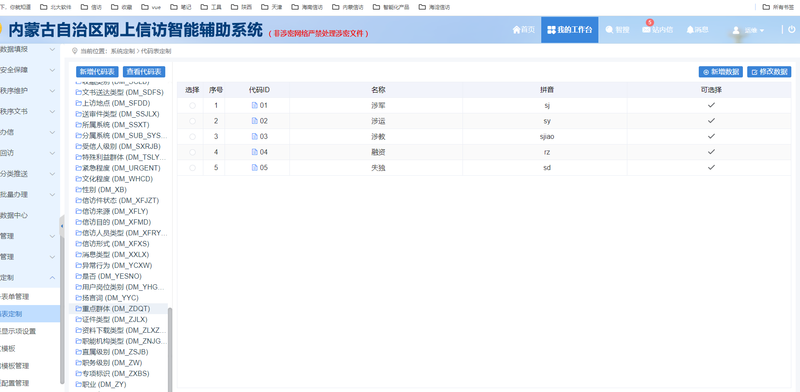Click the 修改数据 button
Screen dimensions: 800x392
pyautogui.click(x=769, y=72)
